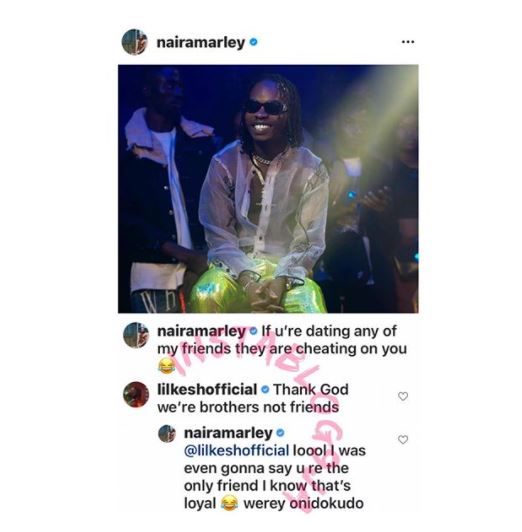Tap verified badge beside header username nairamarley
Viewport: 522px width, 532px height.
coord(253,42)
